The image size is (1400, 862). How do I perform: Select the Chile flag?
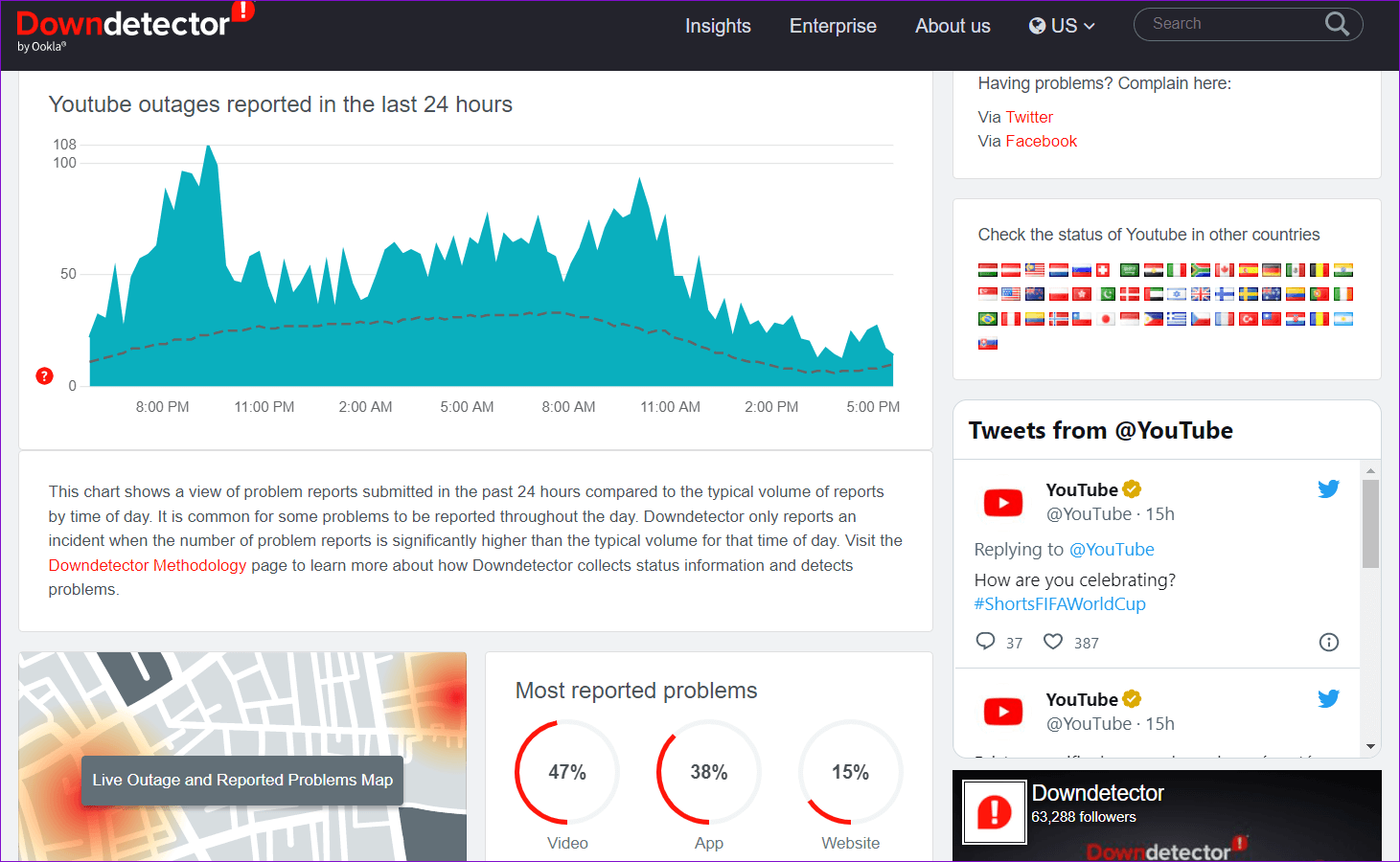coord(1082,319)
